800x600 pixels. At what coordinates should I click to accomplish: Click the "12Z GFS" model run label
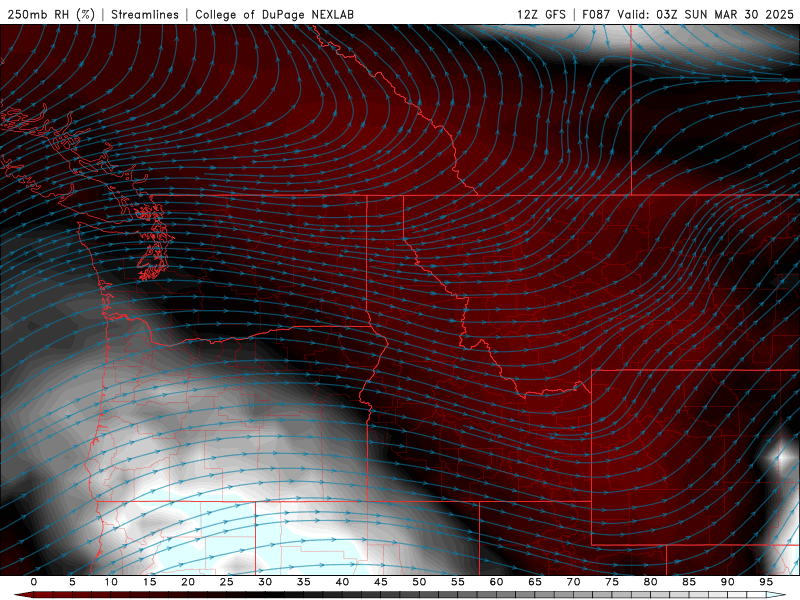(x=541, y=14)
